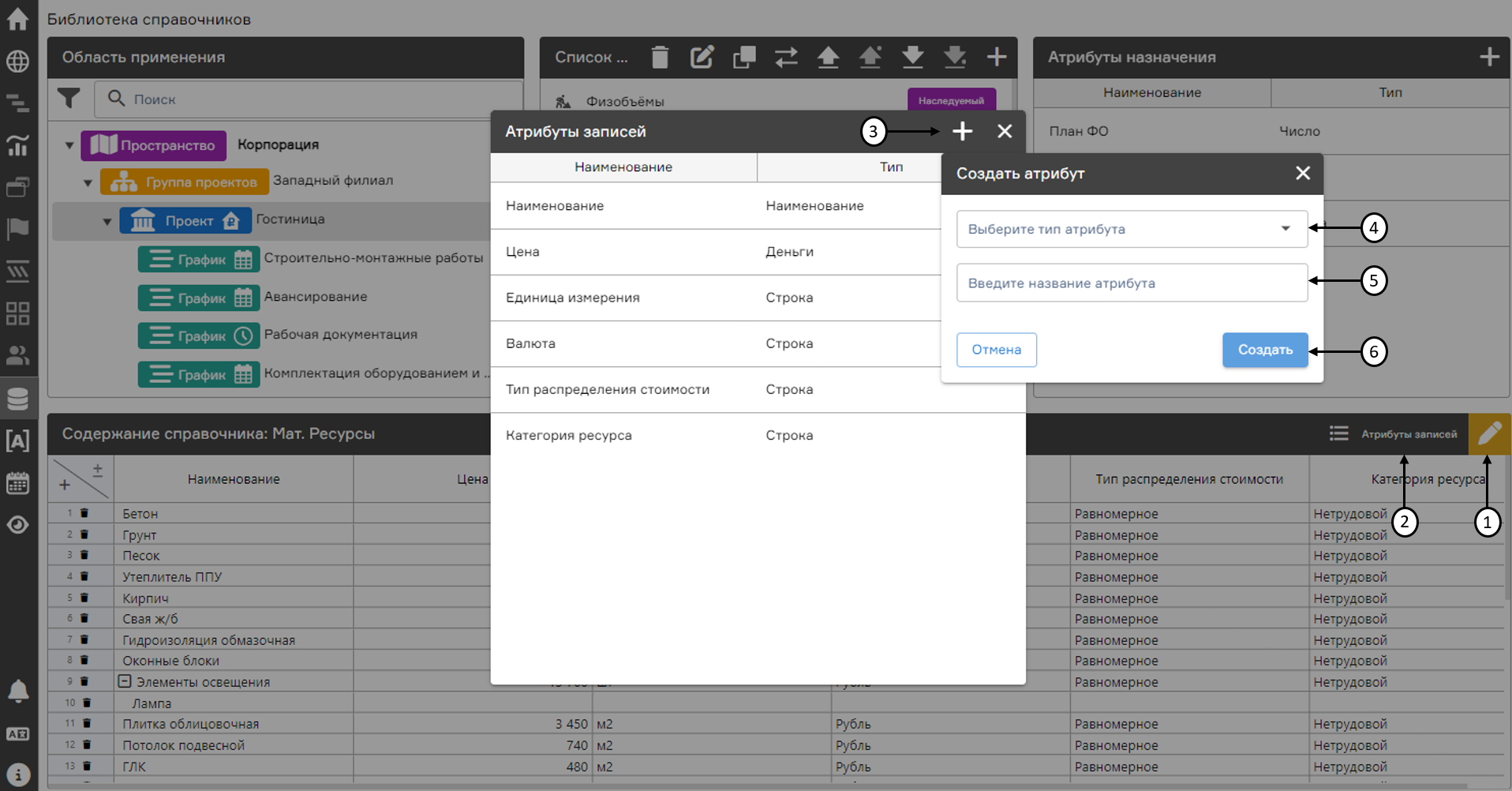Select the Категория ресурса attribute row
This screenshot has width=1512, height=791.
coord(758,435)
